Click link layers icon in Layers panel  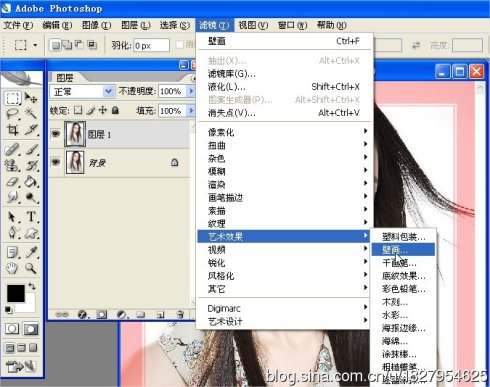tap(62, 314)
